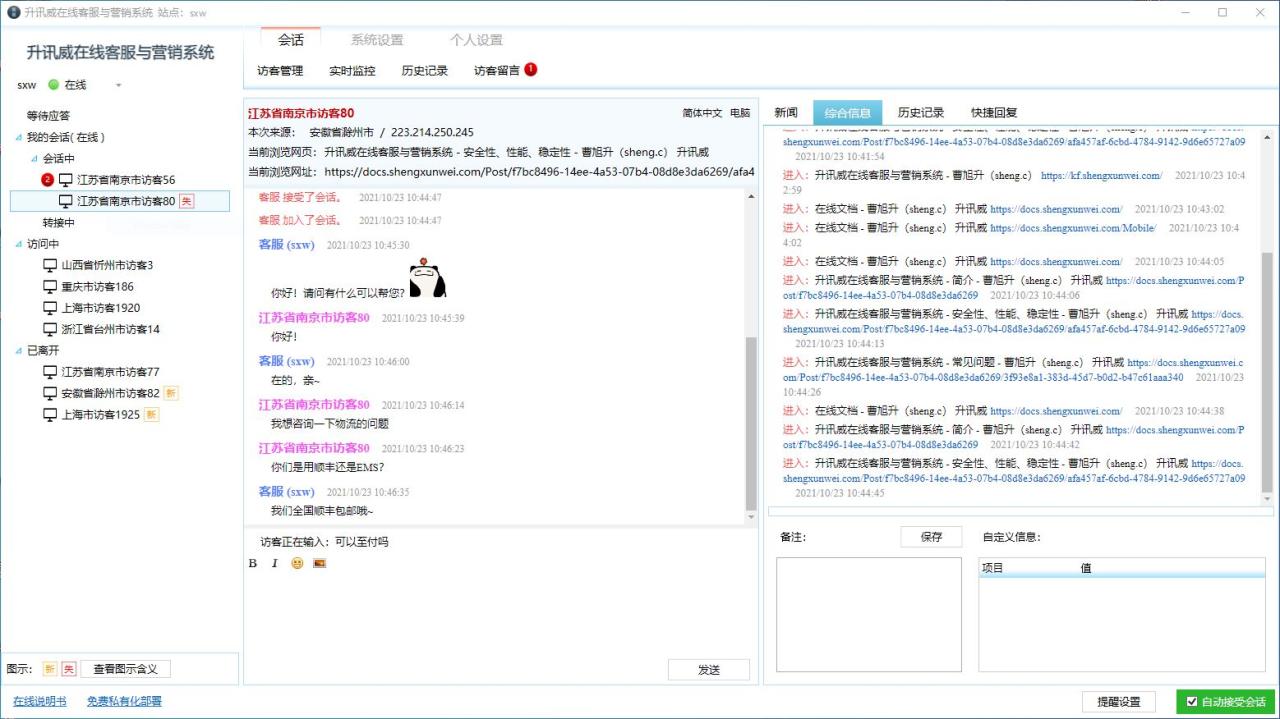Open the 免费私有化部署 link

(x=123, y=701)
